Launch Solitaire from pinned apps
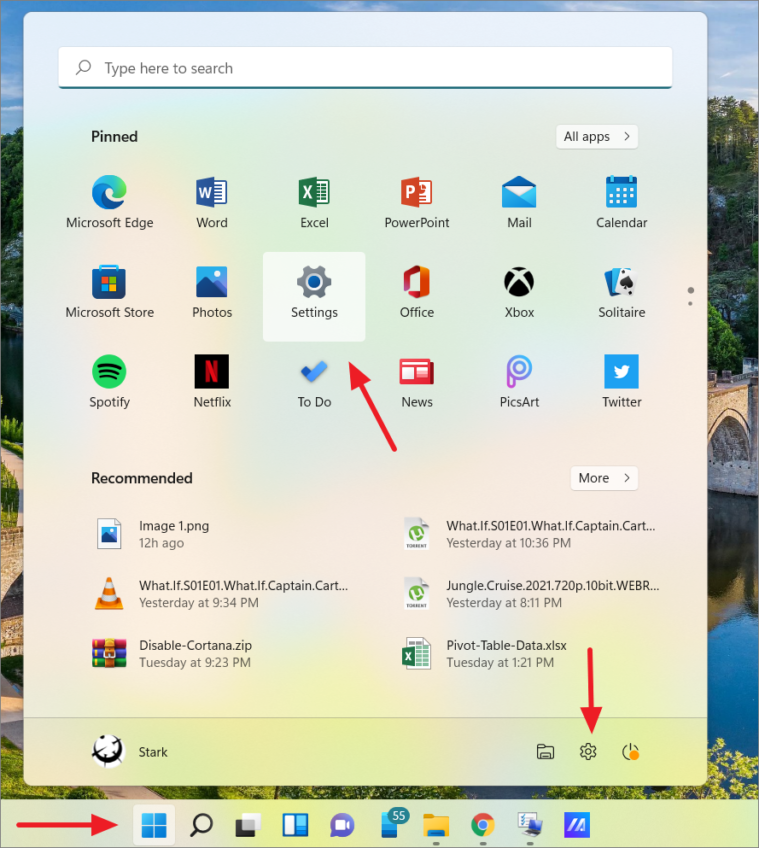Image resolution: width=759 pixels, height=848 pixels. click(x=621, y=292)
